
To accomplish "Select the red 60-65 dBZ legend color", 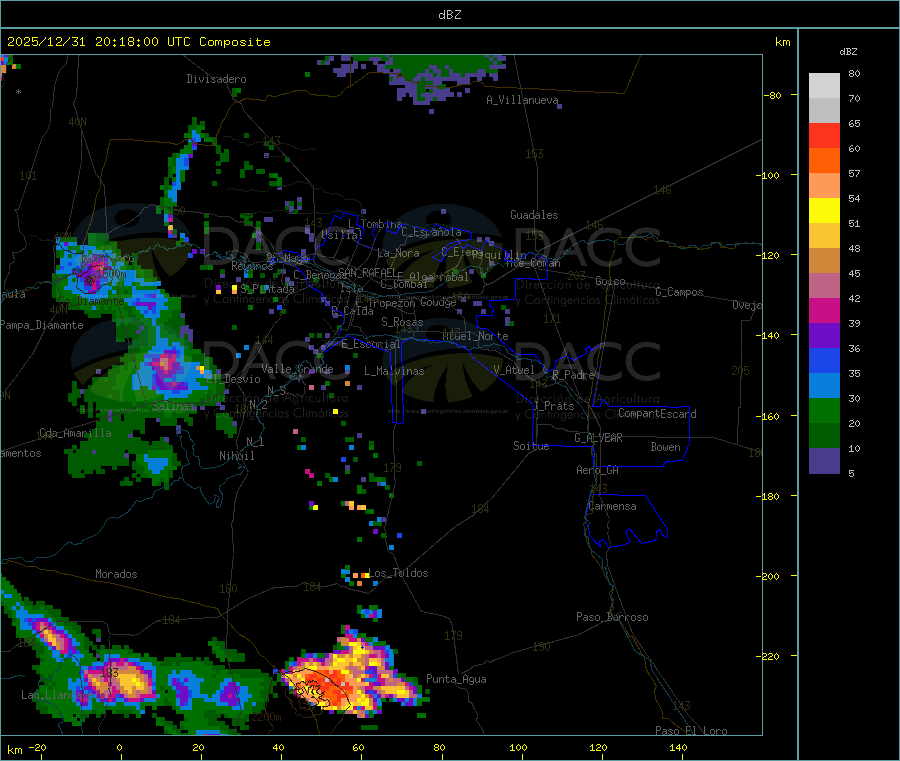I will [824, 135].
